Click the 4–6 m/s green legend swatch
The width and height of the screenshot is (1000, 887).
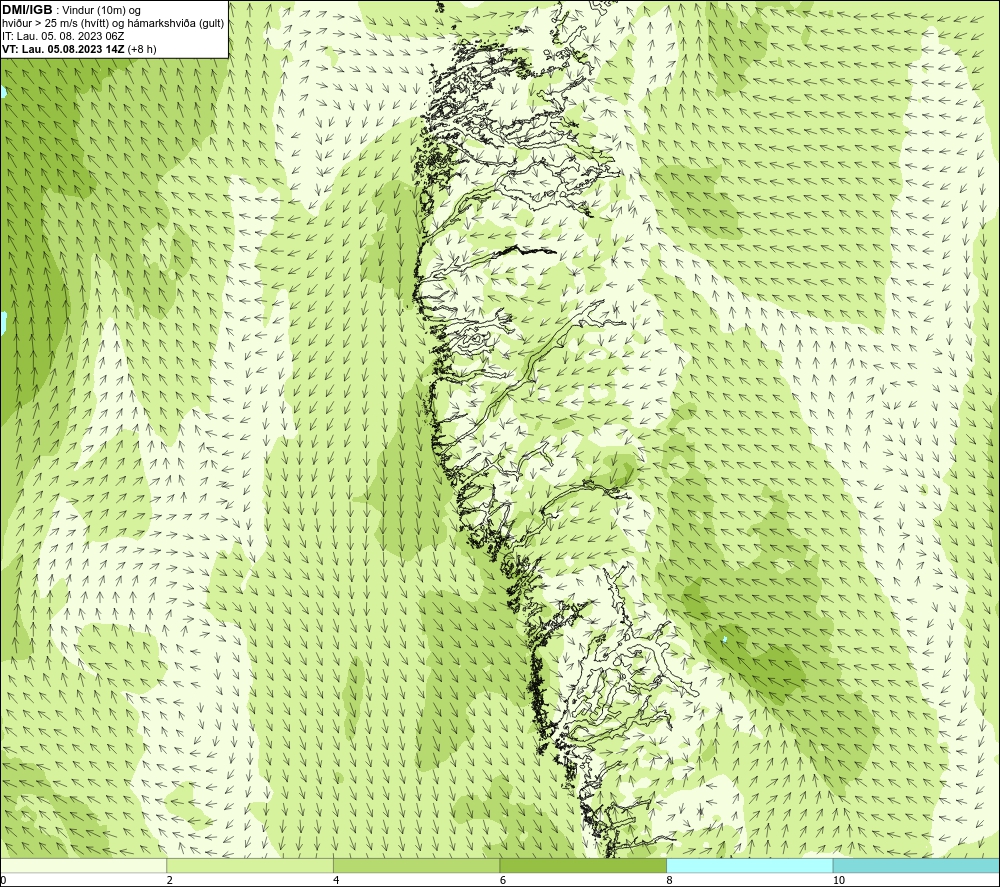[x=416, y=865]
